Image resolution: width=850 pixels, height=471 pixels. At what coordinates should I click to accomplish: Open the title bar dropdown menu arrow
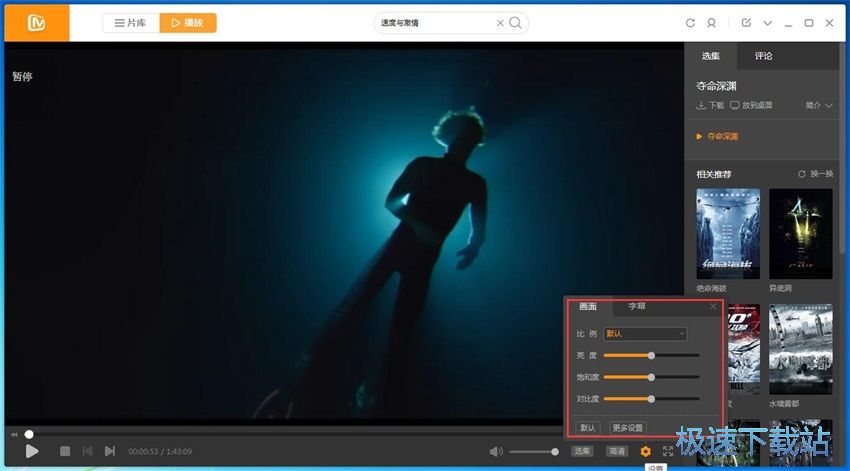[x=768, y=23]
